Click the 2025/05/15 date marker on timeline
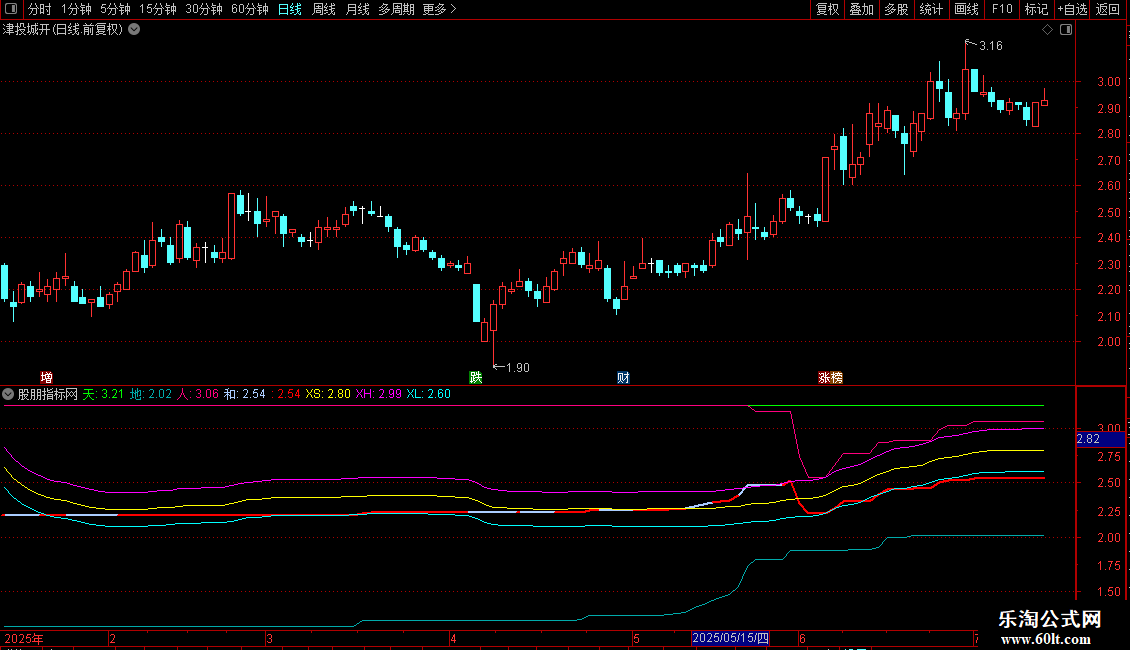 point(731,637)
